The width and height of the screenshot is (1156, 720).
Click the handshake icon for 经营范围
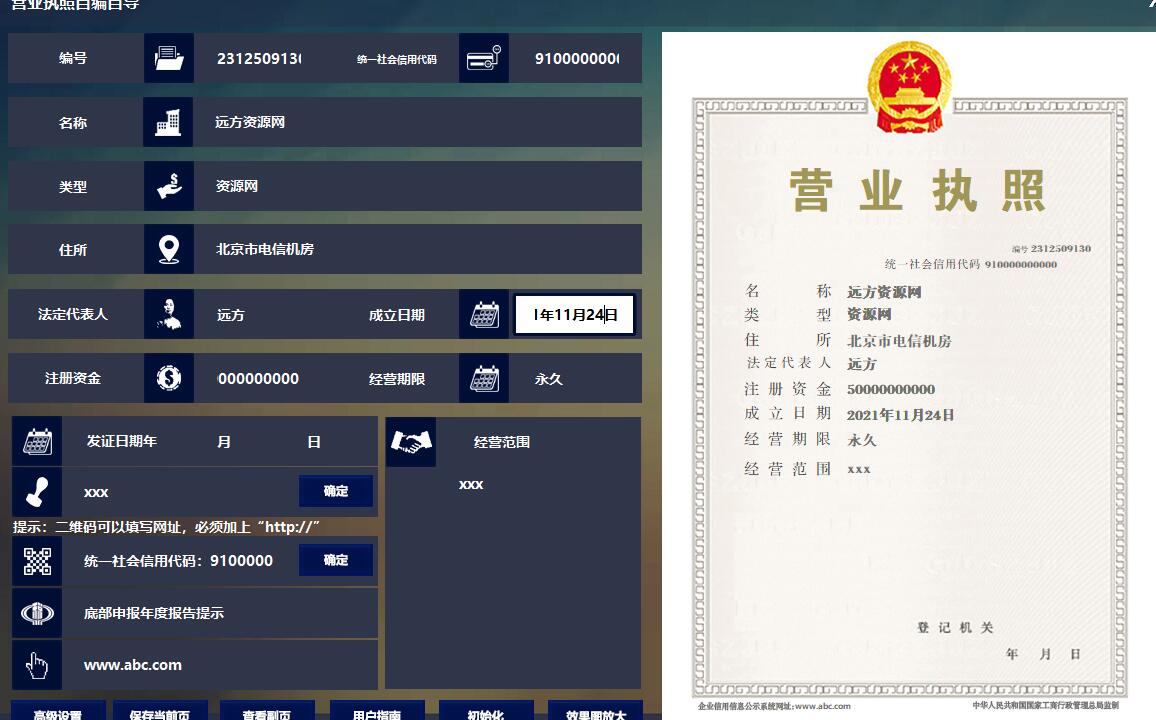(411, 442)
